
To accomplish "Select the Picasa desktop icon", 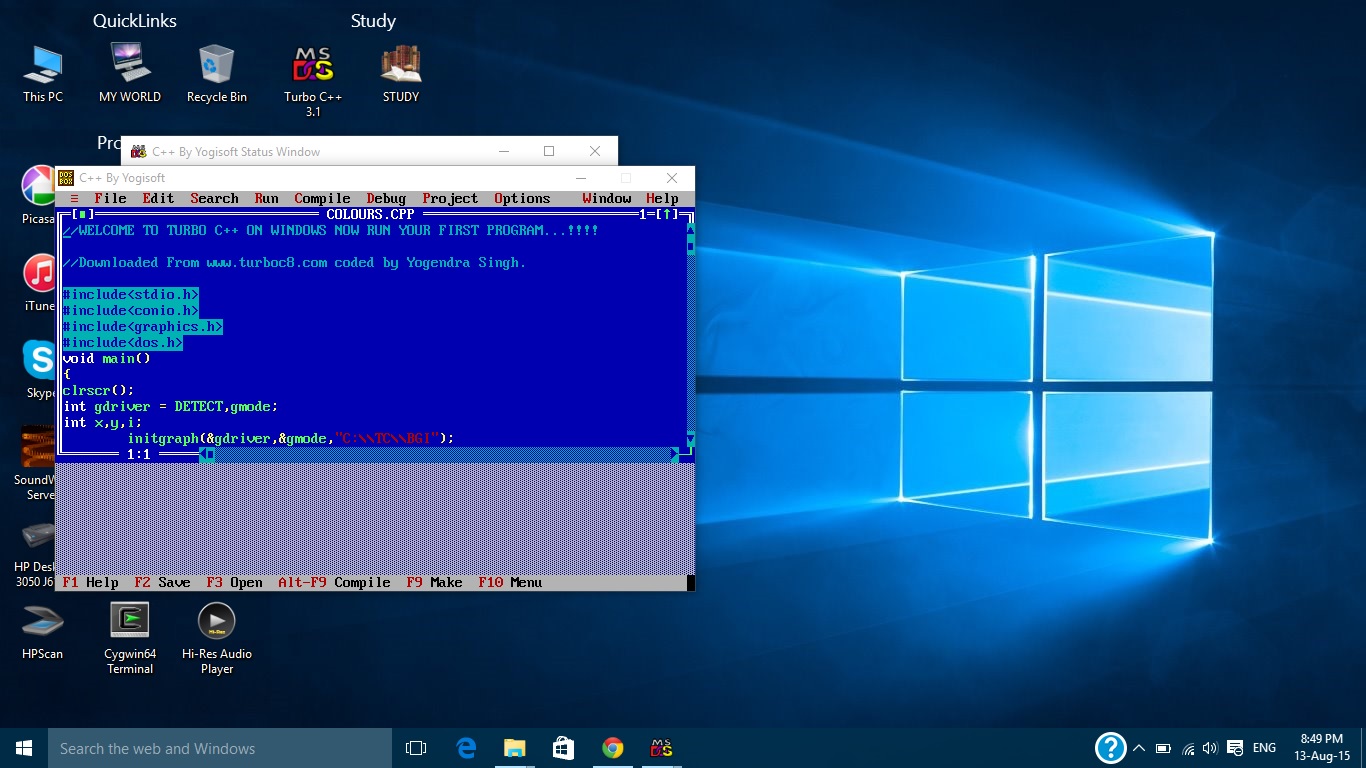I will (38, 195).
